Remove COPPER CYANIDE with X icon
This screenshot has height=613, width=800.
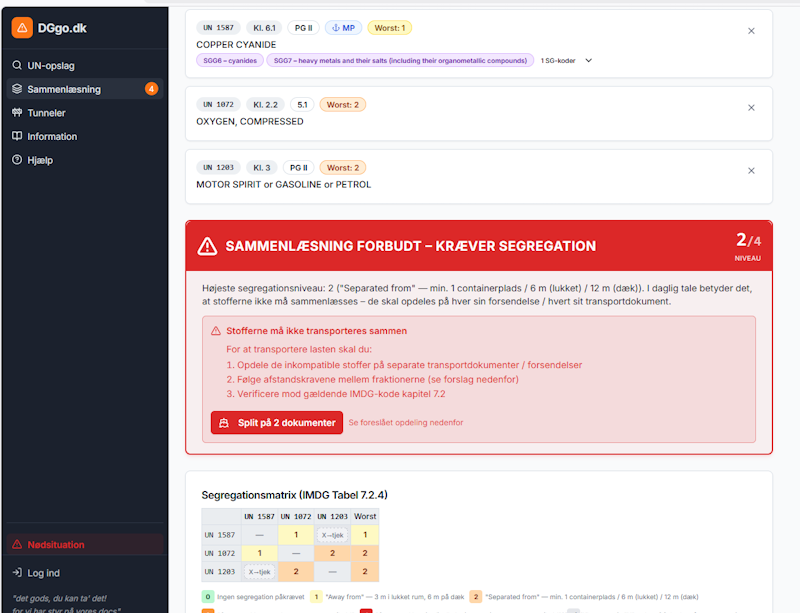[x=751, y=31]
